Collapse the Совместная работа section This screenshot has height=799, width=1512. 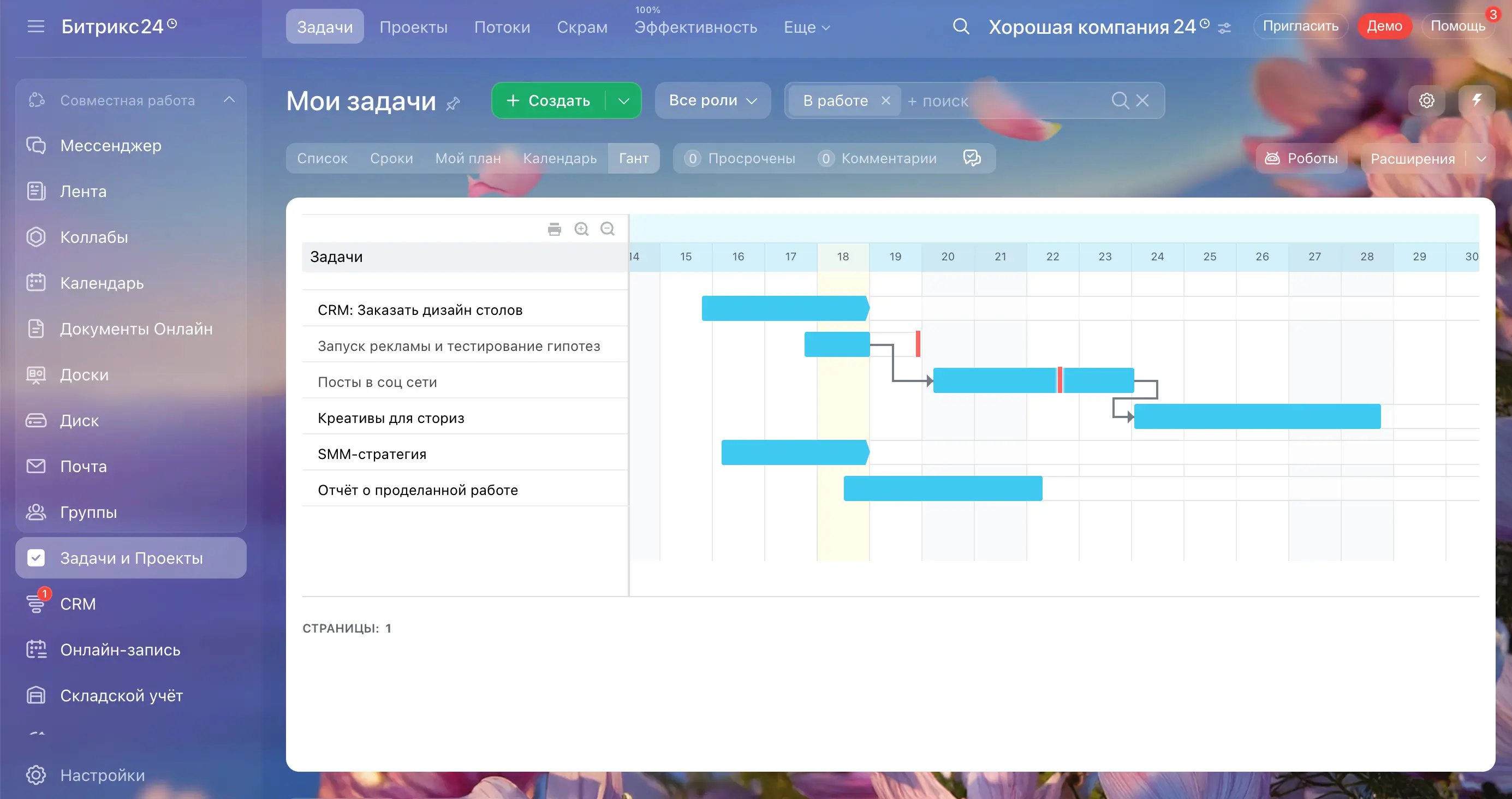pos(229,100)
